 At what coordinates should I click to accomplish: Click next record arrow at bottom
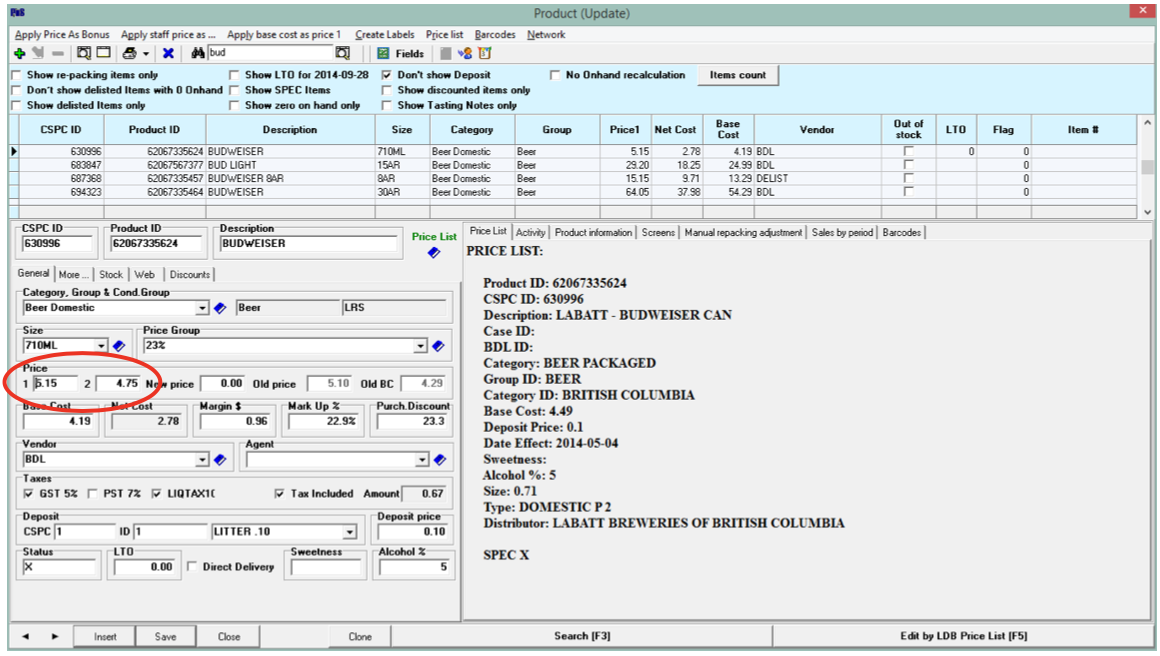pyautogui.click(x=55, y=636)
